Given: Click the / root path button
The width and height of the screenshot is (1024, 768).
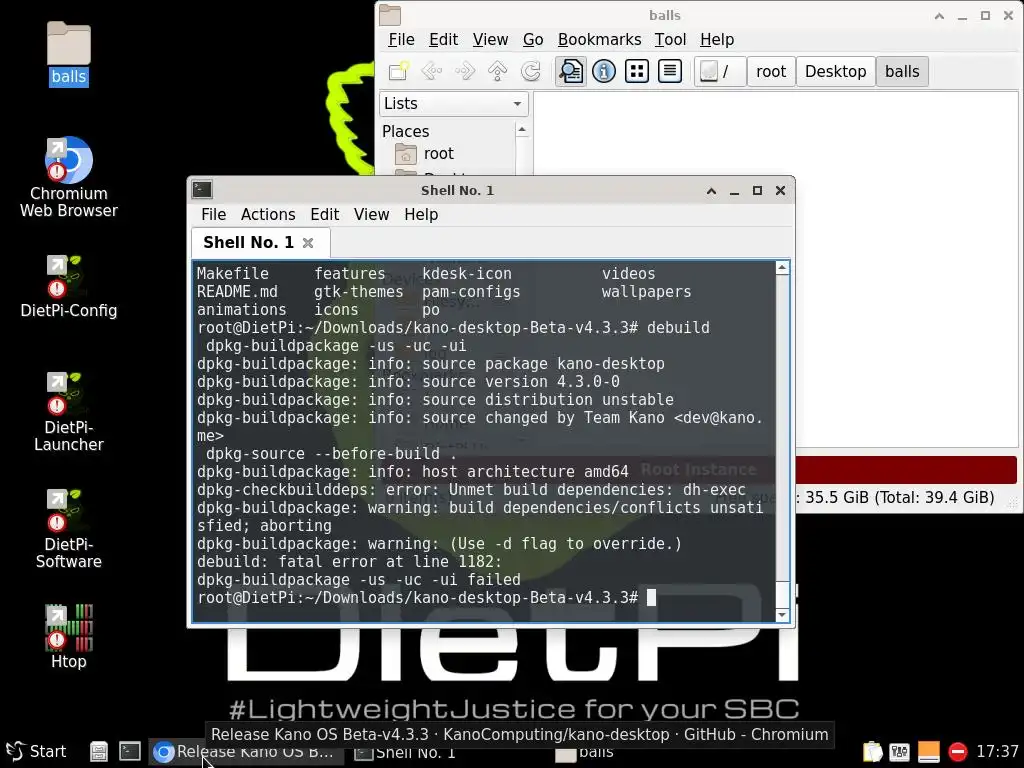Looking at the screenshot, I should pos(719,71).
